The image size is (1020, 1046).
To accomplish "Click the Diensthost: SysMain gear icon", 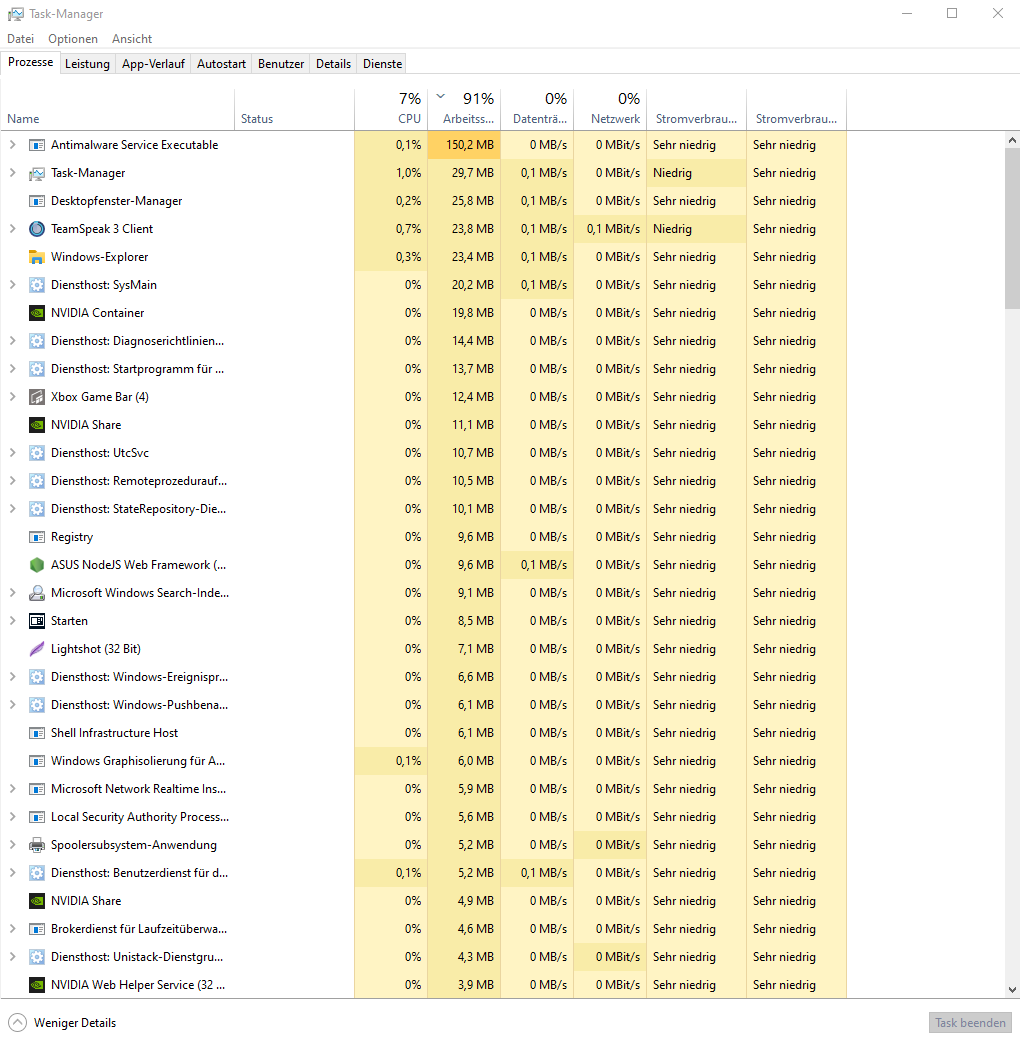I will point(37,285).
